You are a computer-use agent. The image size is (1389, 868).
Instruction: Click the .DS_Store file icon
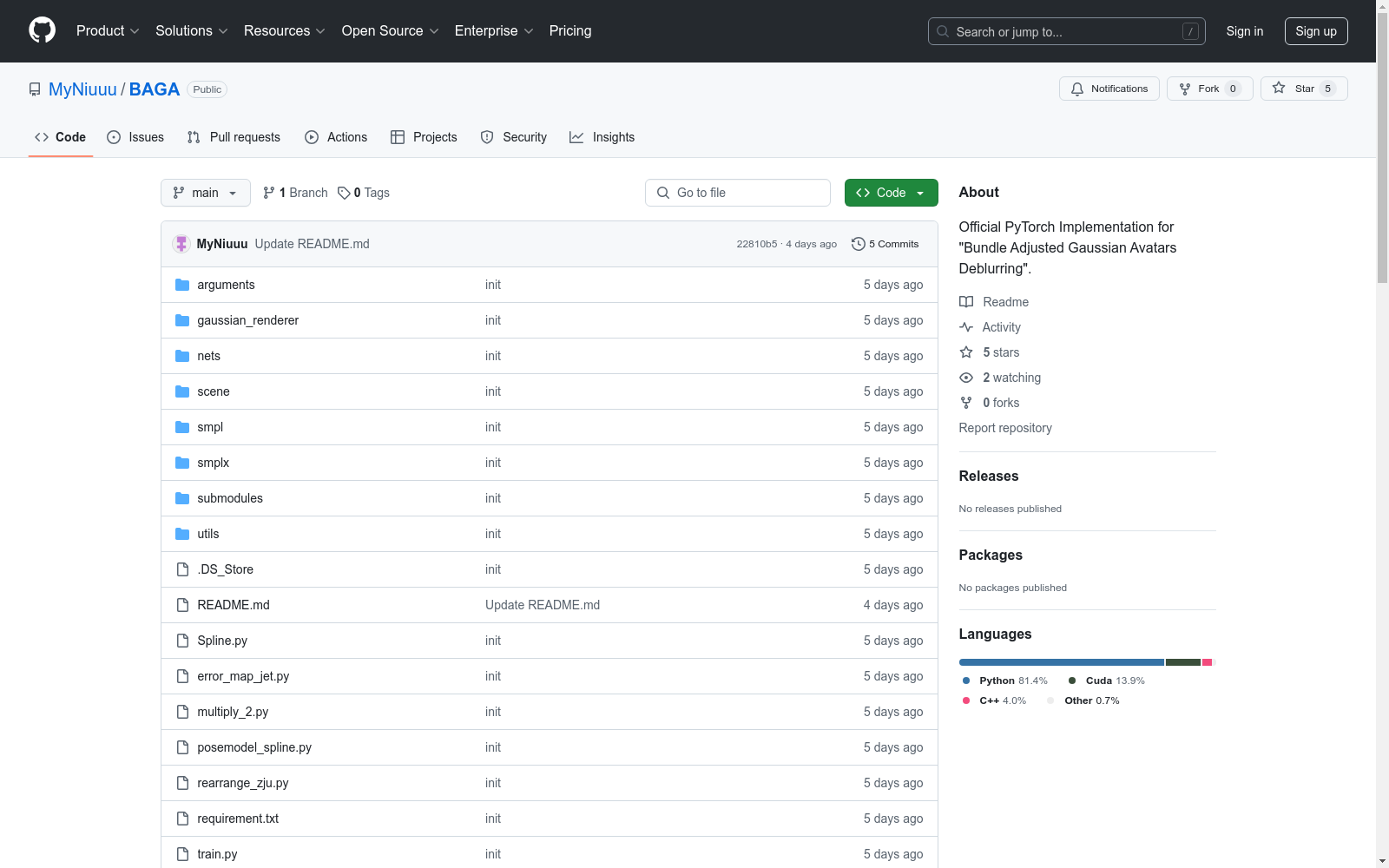(x=182, y=569)
